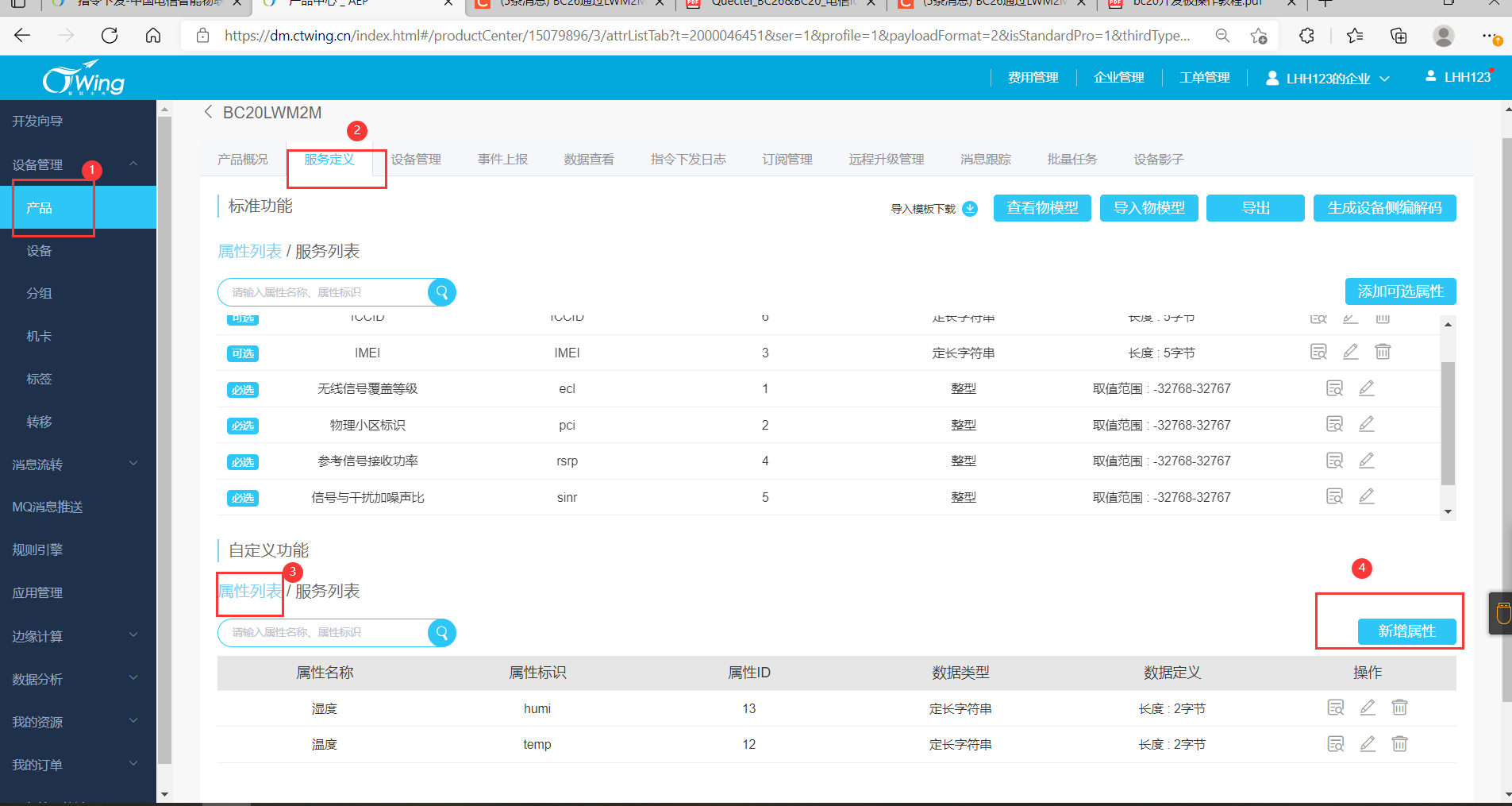Open 服务列表 under 自定义功能

[327, 591]
